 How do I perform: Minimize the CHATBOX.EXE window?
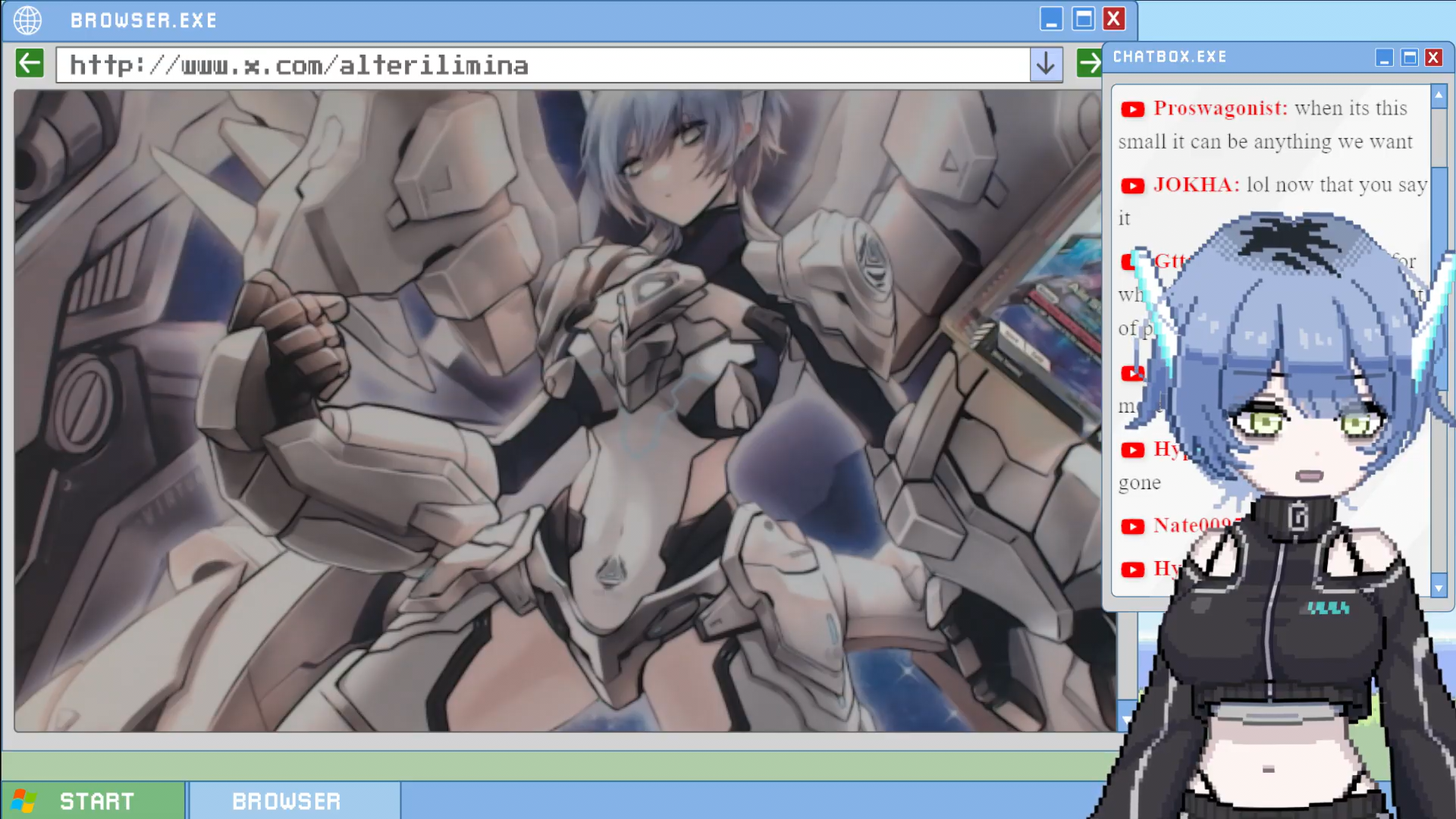[1385, 58]
